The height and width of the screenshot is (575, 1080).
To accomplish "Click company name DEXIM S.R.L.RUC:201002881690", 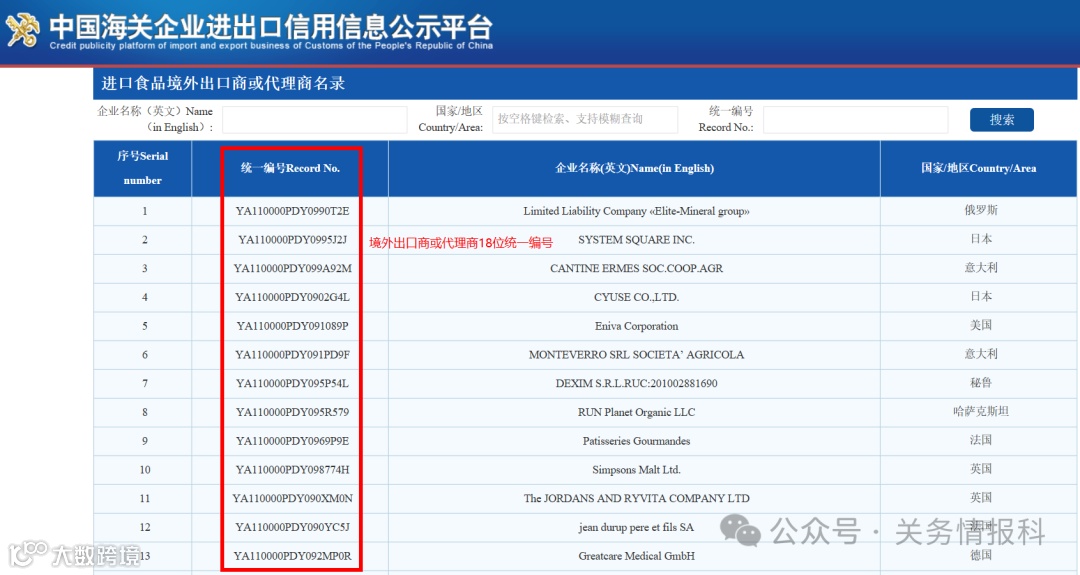I will (x=636, y=384).
